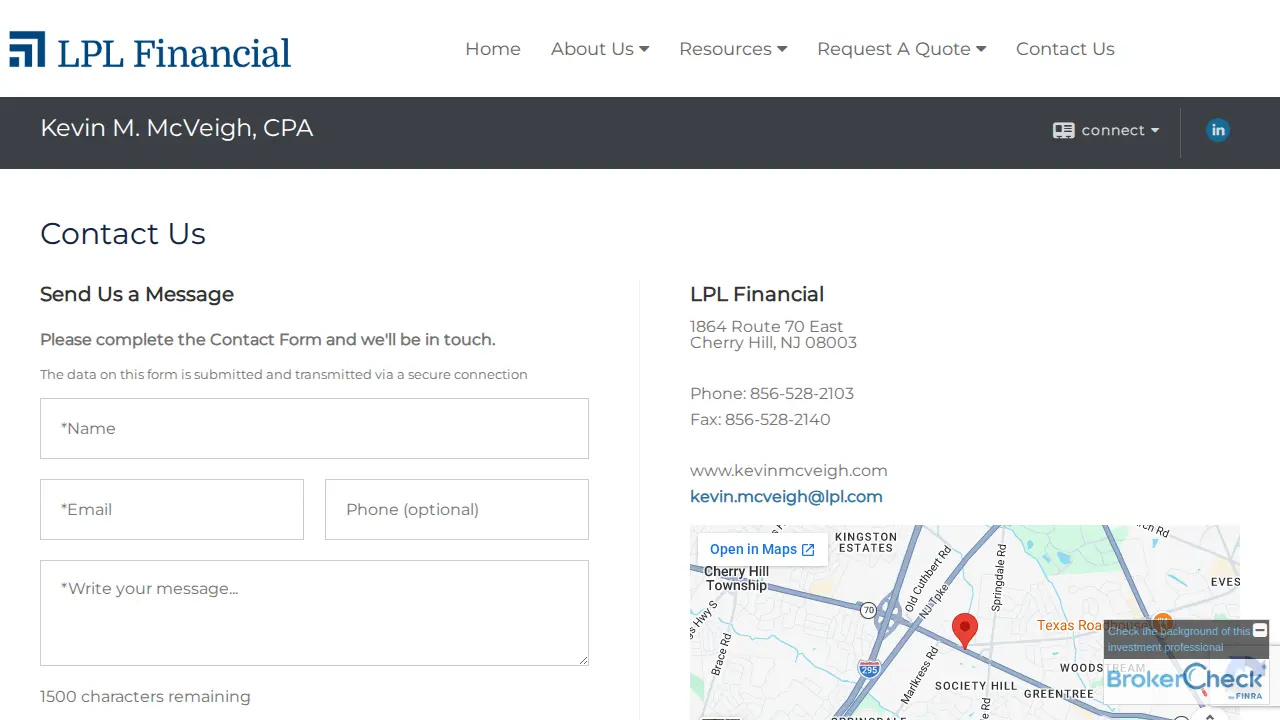The image size is (1280, 720).
Task: Focus the Email input field
Action: [172, 509]
